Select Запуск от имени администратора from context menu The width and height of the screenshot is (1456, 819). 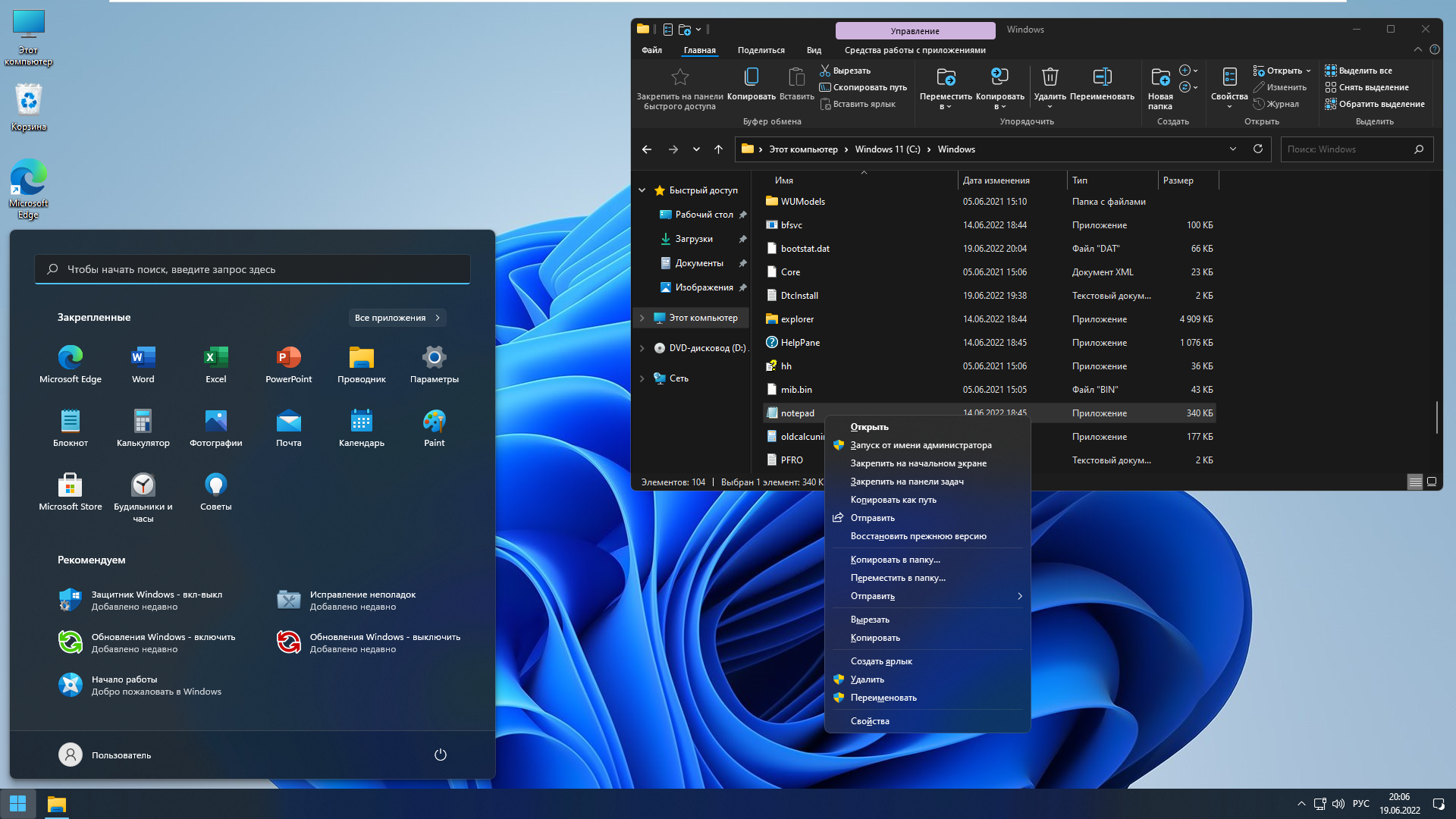920,444
